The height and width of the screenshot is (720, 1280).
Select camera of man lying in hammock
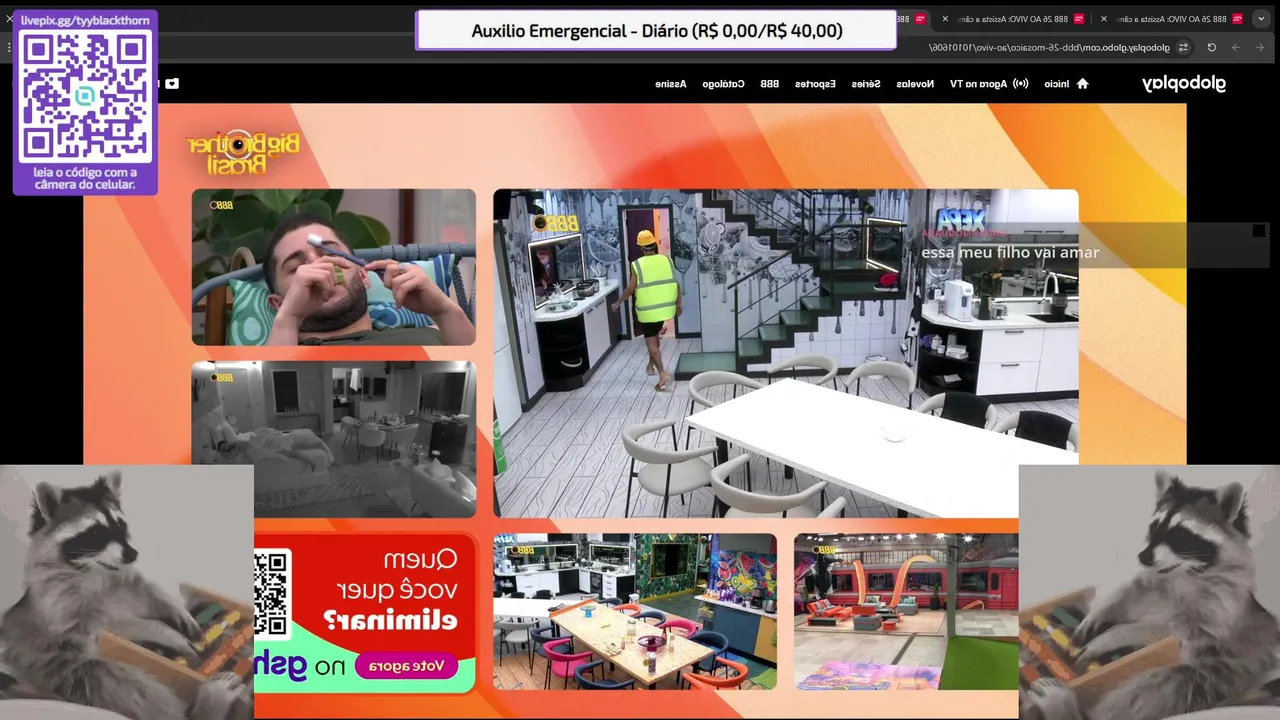coord(334,267)
